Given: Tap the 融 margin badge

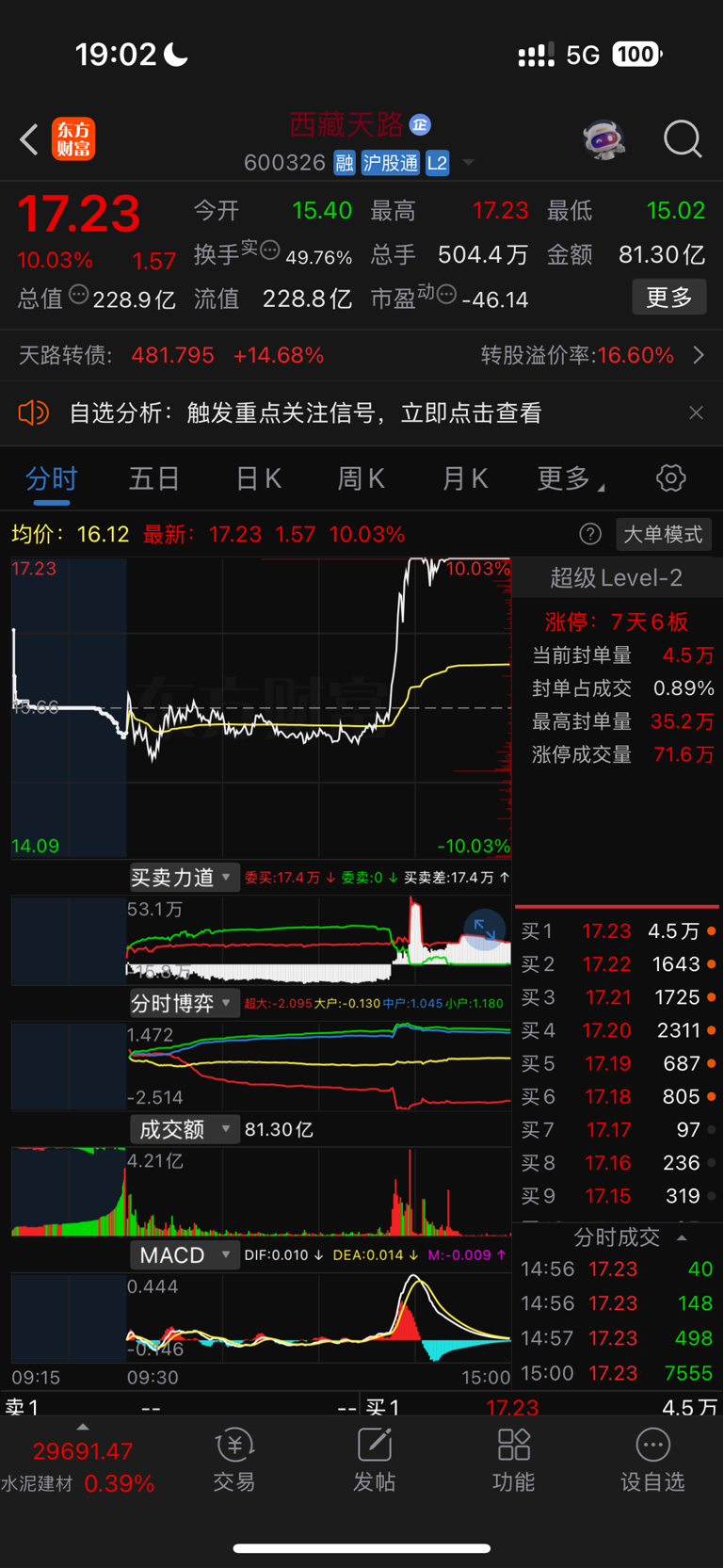Looking at the screenshot, I should 345,163.
